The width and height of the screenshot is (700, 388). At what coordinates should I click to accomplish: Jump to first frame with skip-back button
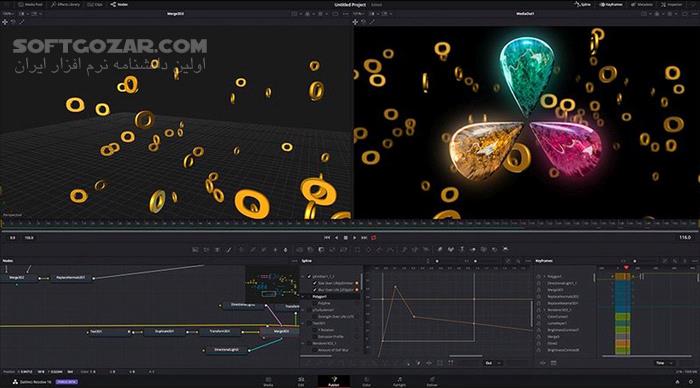click(327, 238)
